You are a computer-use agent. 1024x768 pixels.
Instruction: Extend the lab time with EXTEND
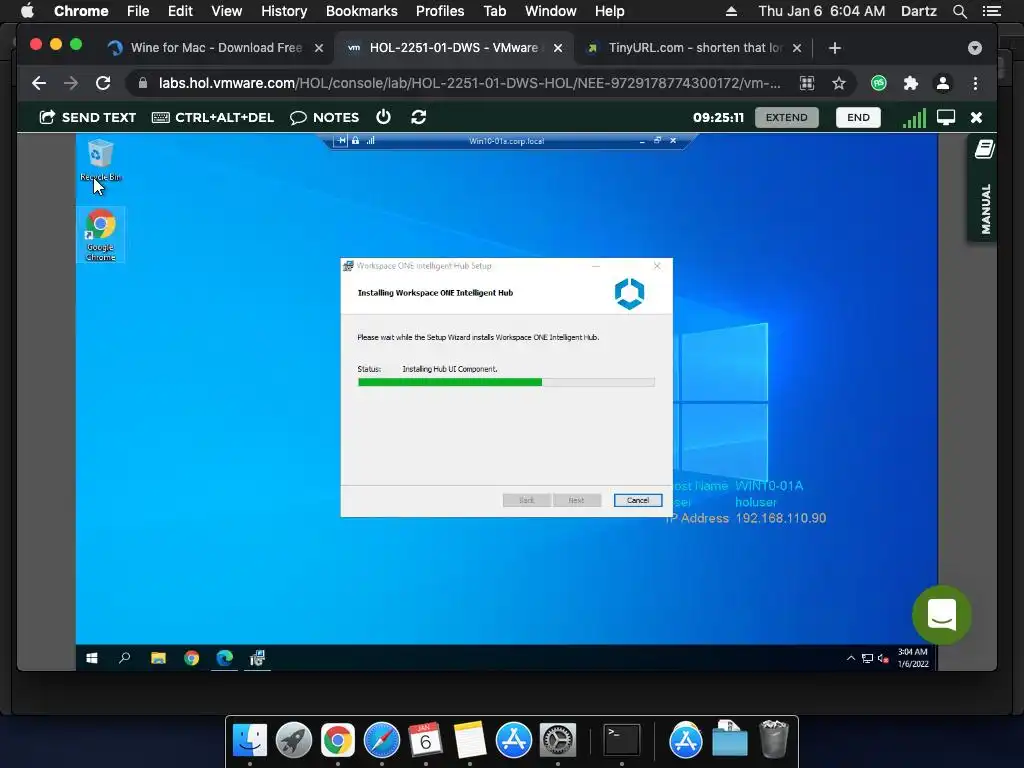pos(786,118)
